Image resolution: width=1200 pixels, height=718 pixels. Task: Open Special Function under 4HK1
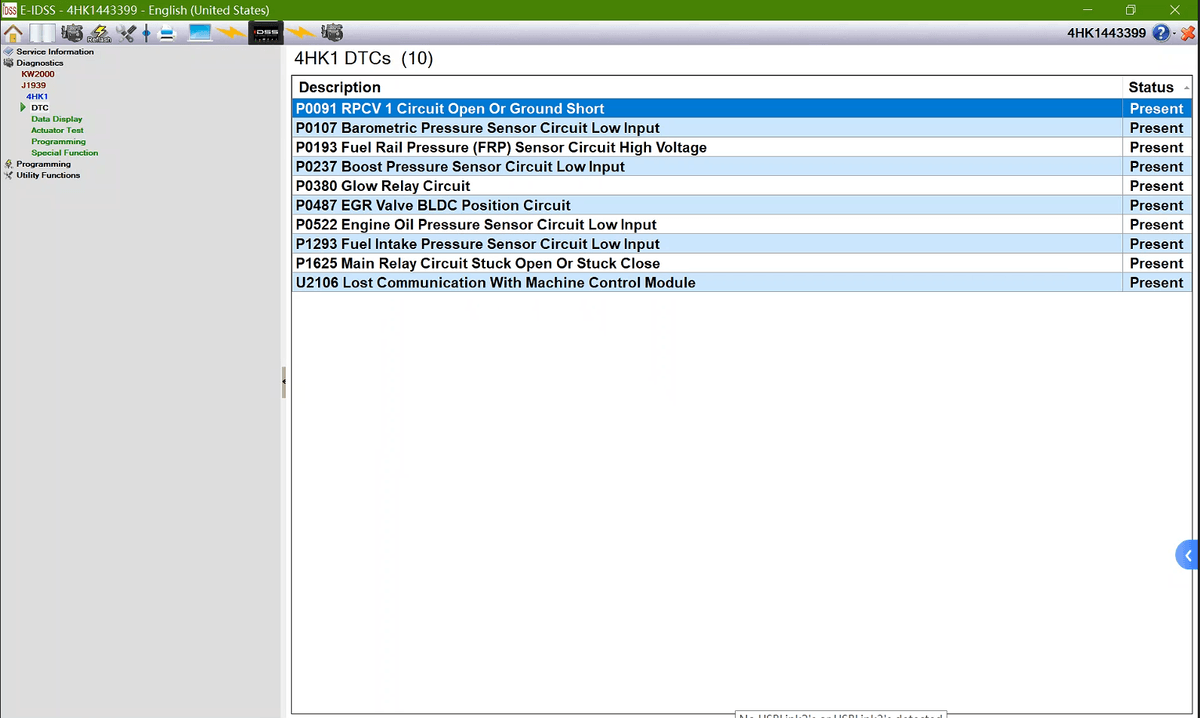64,153
